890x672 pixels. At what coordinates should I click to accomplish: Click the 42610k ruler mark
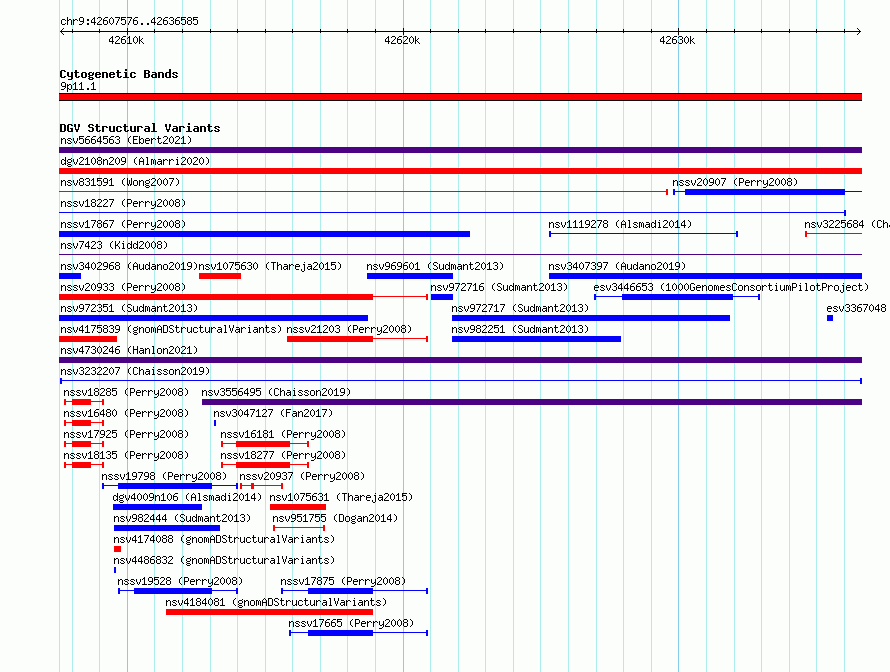[x=127, y=40]
